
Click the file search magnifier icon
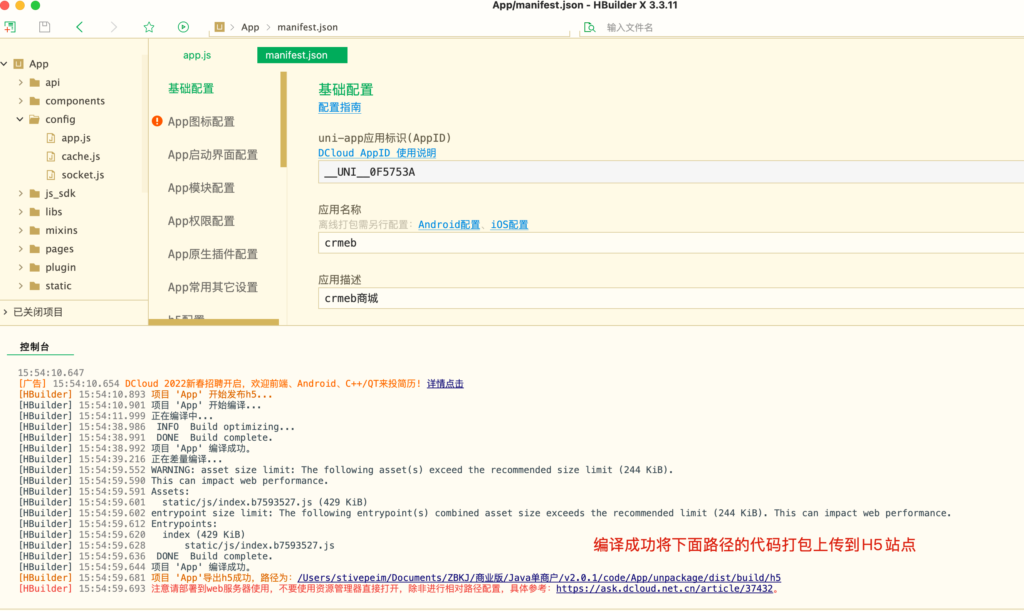[x=590, y=27]
